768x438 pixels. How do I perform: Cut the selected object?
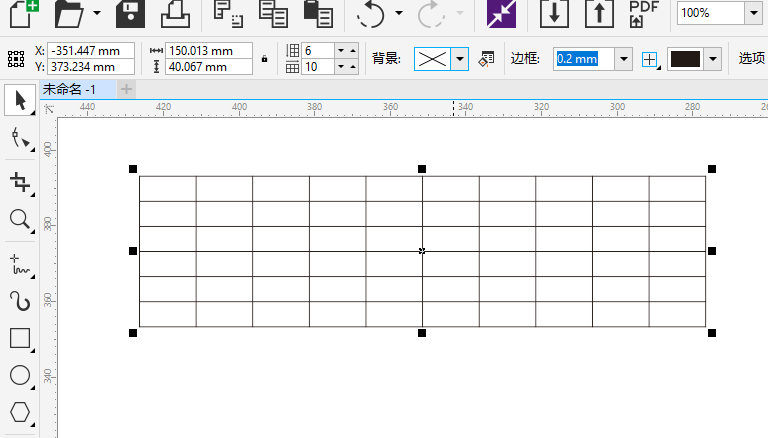[228, 14]
